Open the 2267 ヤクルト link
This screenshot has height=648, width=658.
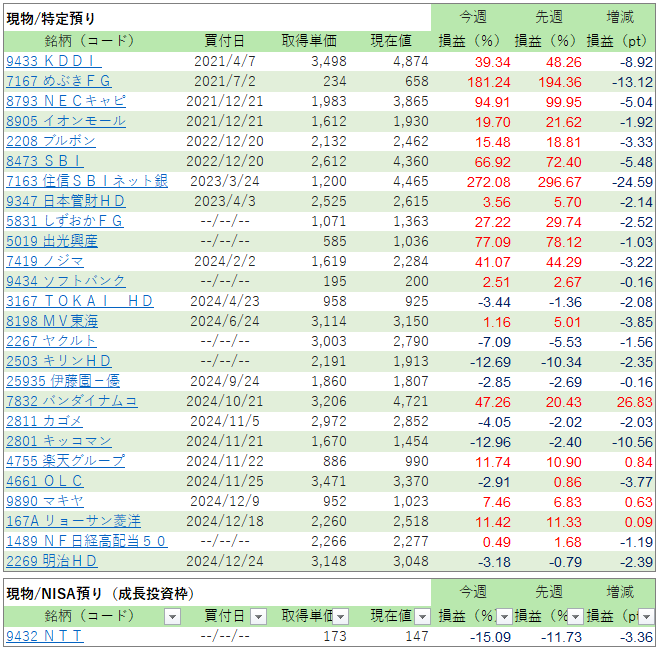(x=51, y=341)
